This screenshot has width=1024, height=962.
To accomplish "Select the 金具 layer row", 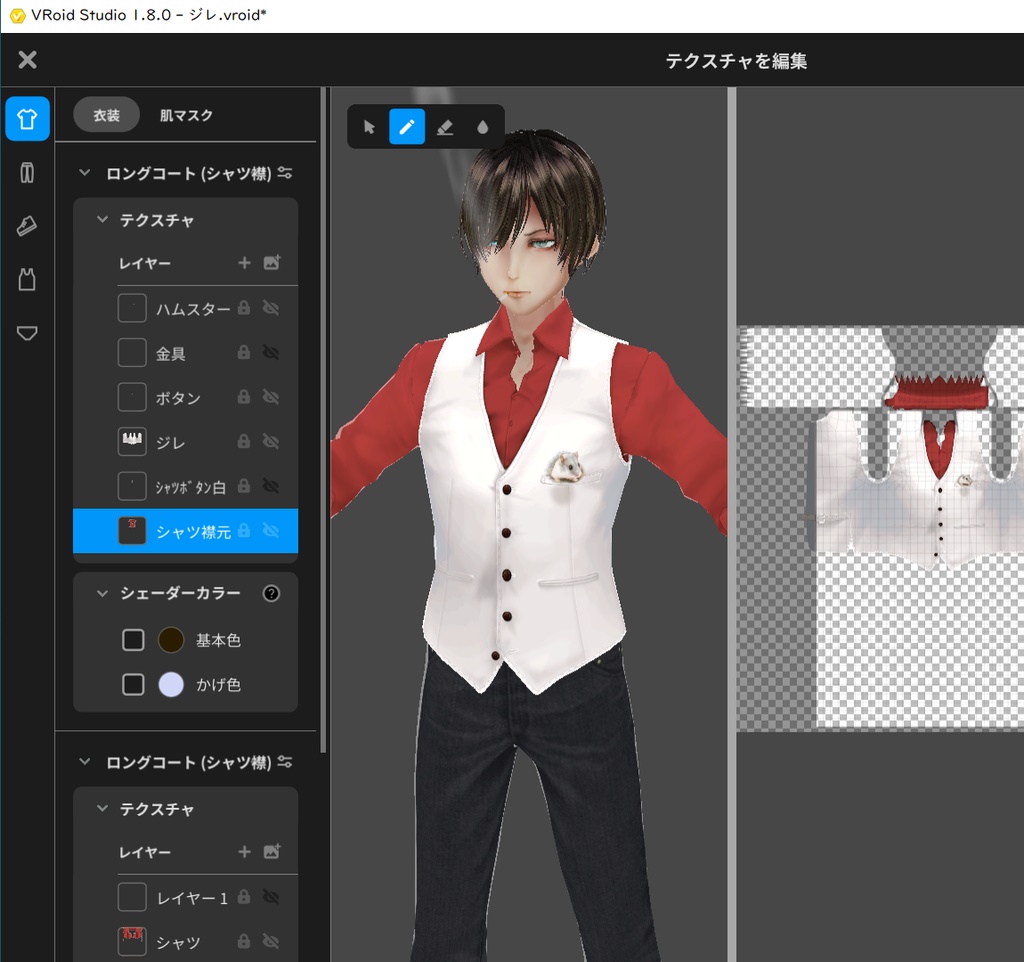I will (x=185, y=353).
